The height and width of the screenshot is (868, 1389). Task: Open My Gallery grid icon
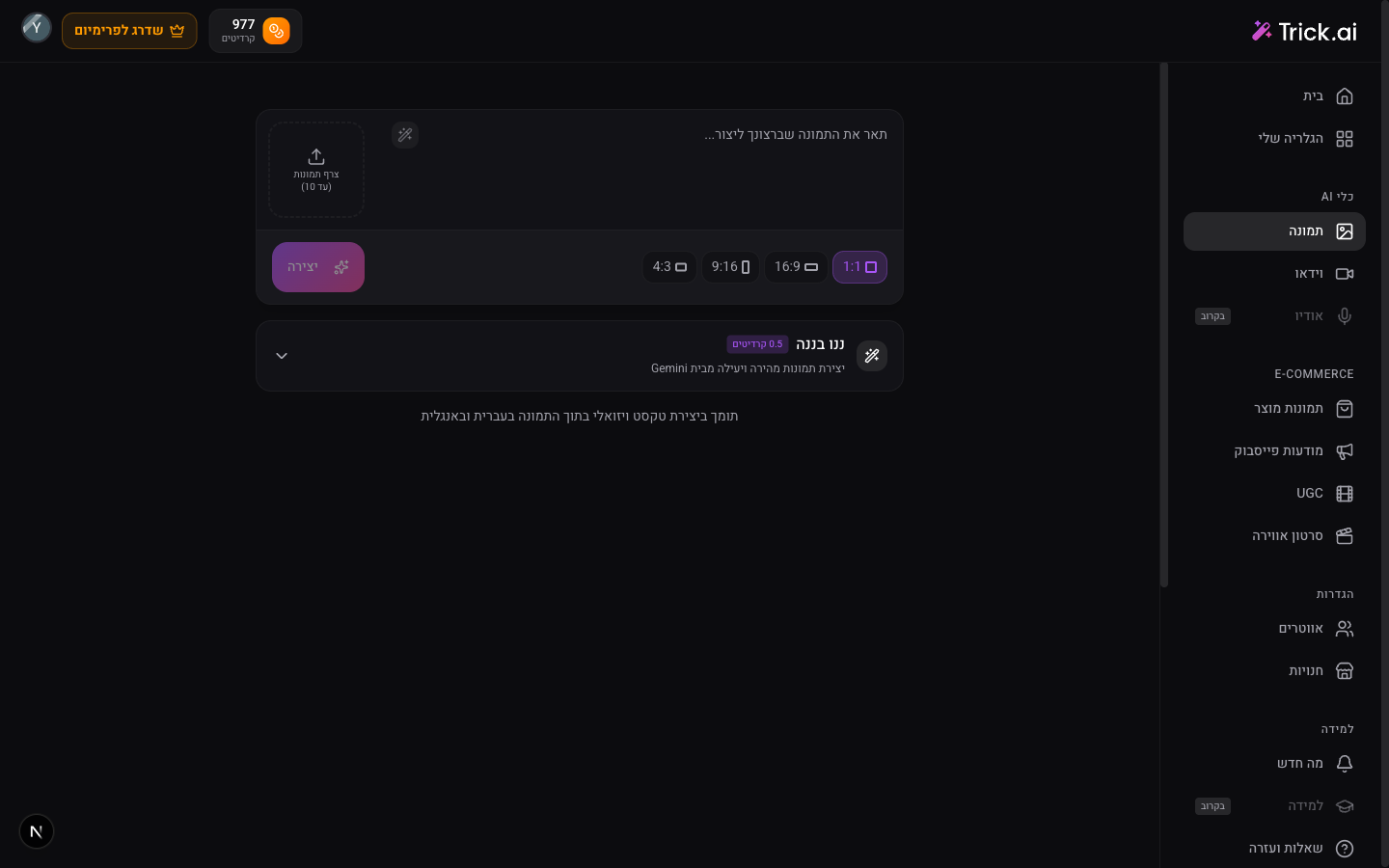click(x=1345, y=139)
